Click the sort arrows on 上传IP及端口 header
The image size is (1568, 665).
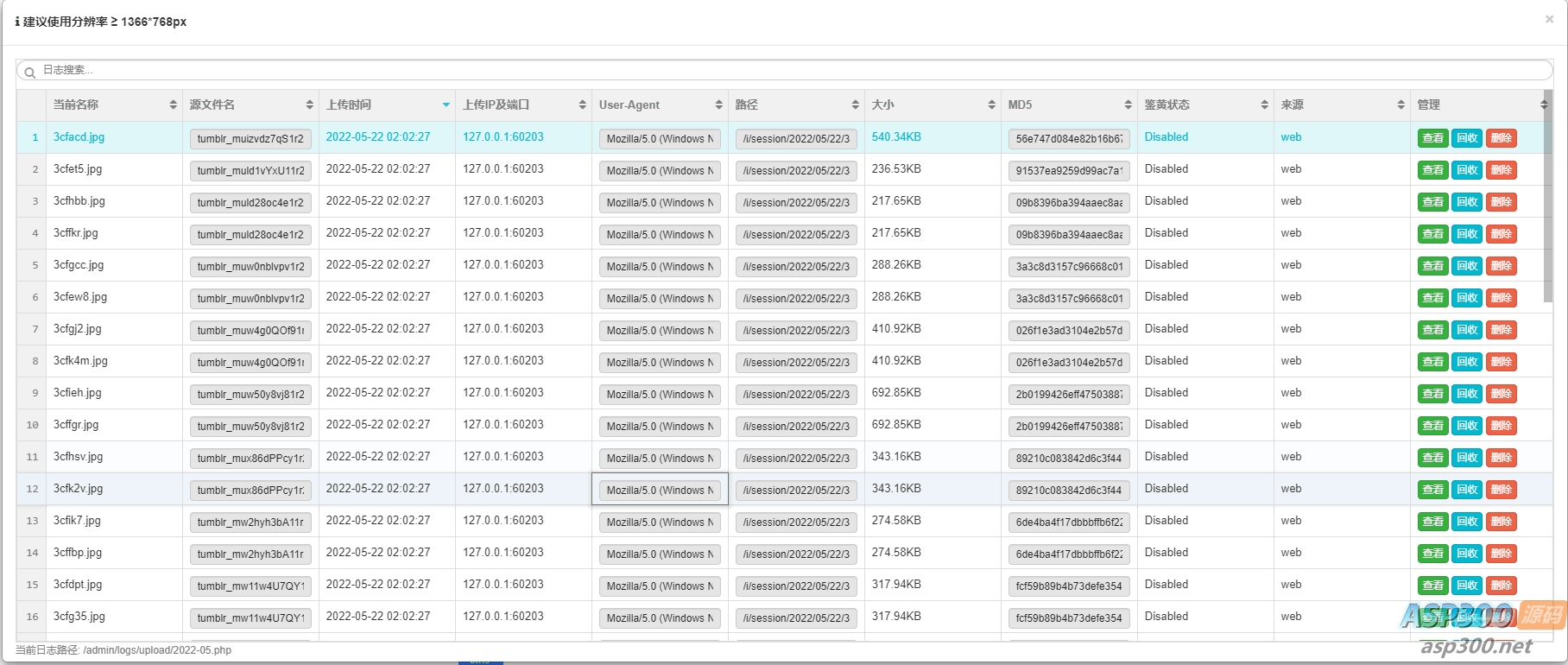point(582,104)
